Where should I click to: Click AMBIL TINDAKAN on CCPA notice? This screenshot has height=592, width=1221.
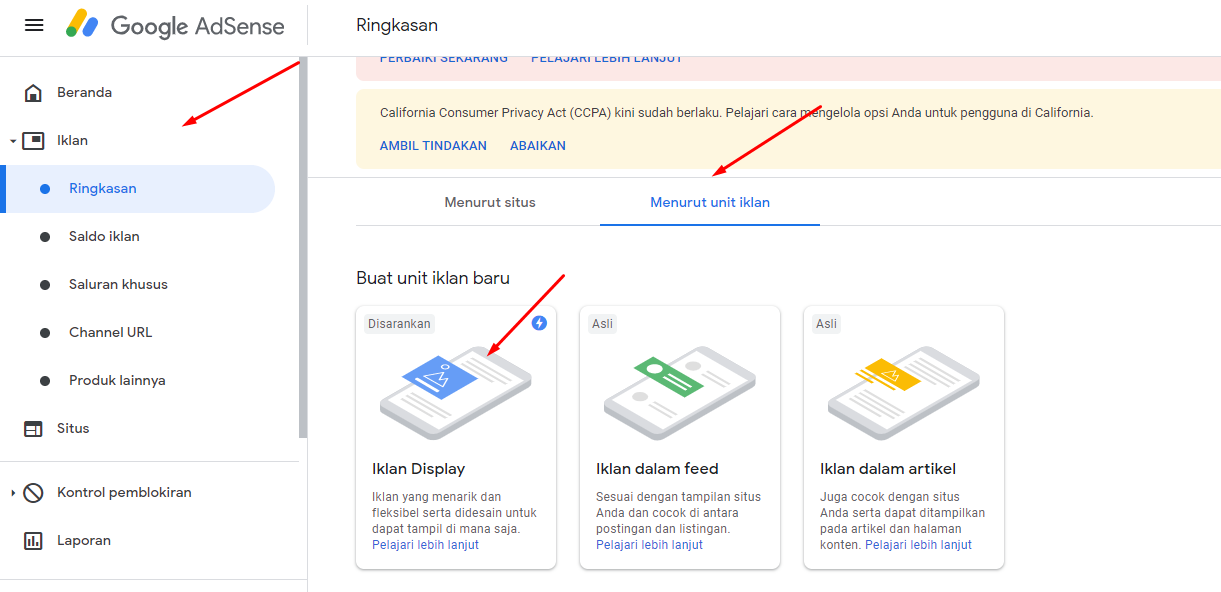coord(433,146)
